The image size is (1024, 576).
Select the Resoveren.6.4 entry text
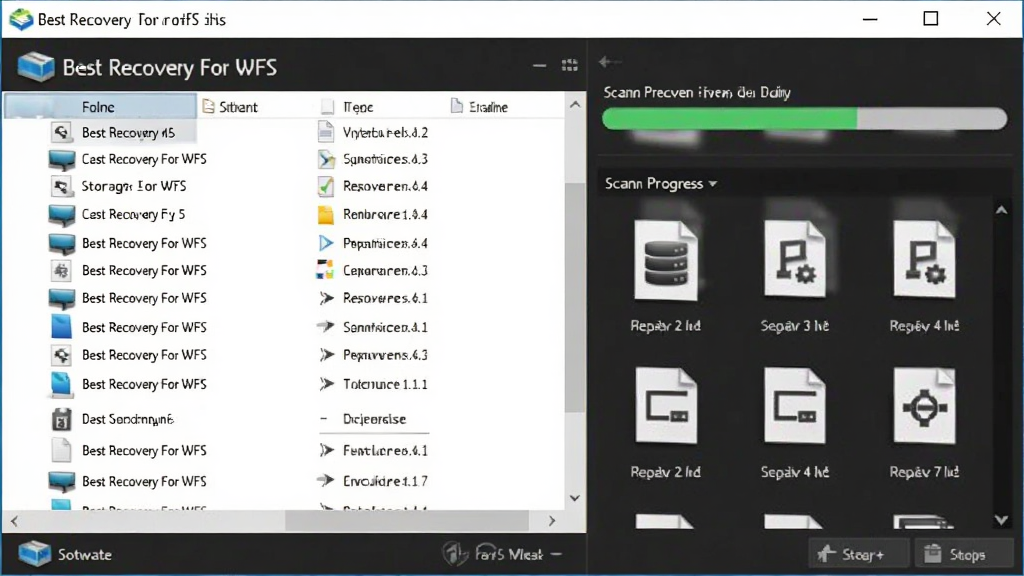point(385,186)
